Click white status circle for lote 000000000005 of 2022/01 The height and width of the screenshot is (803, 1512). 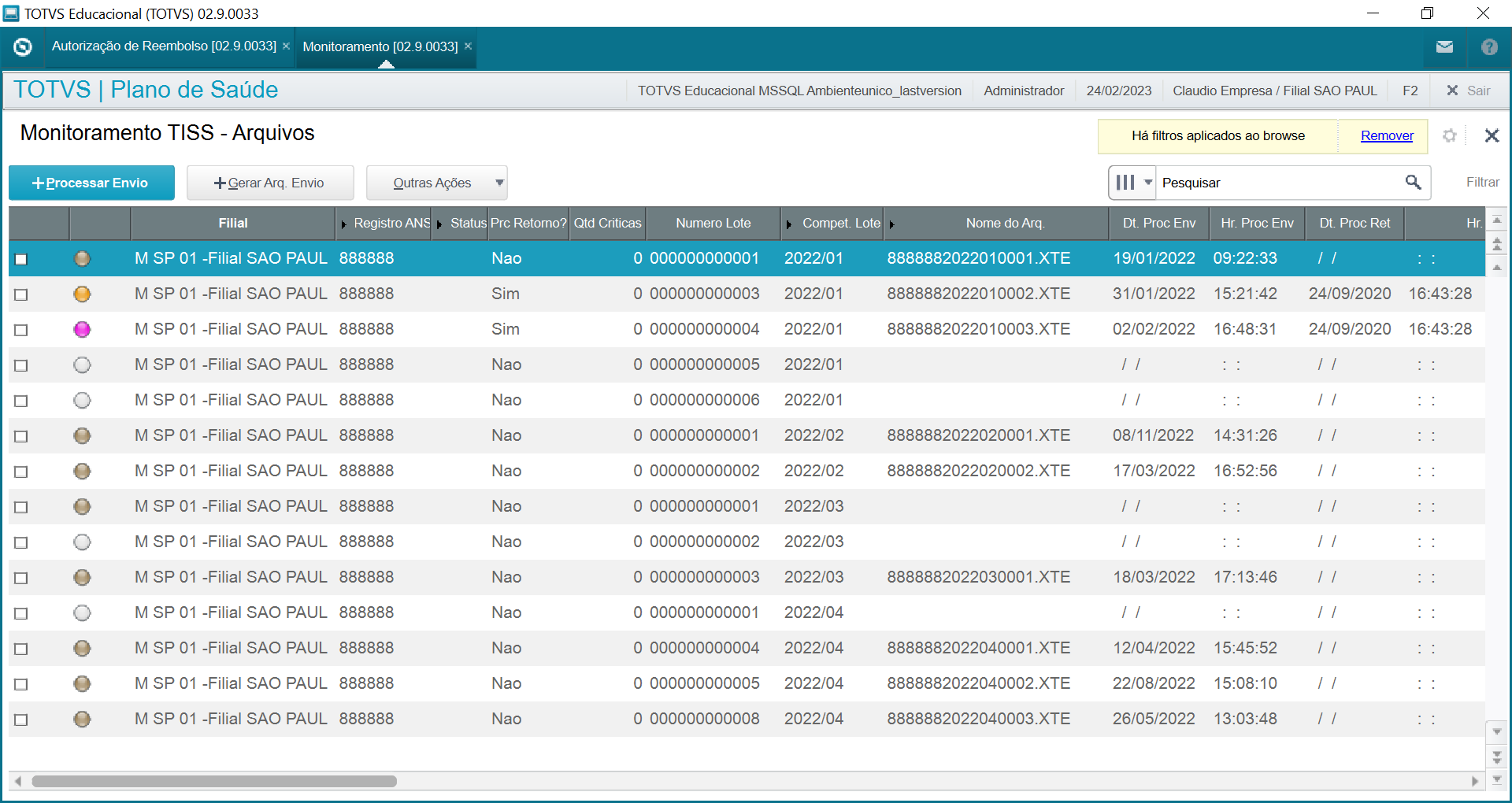coord(82,364)
